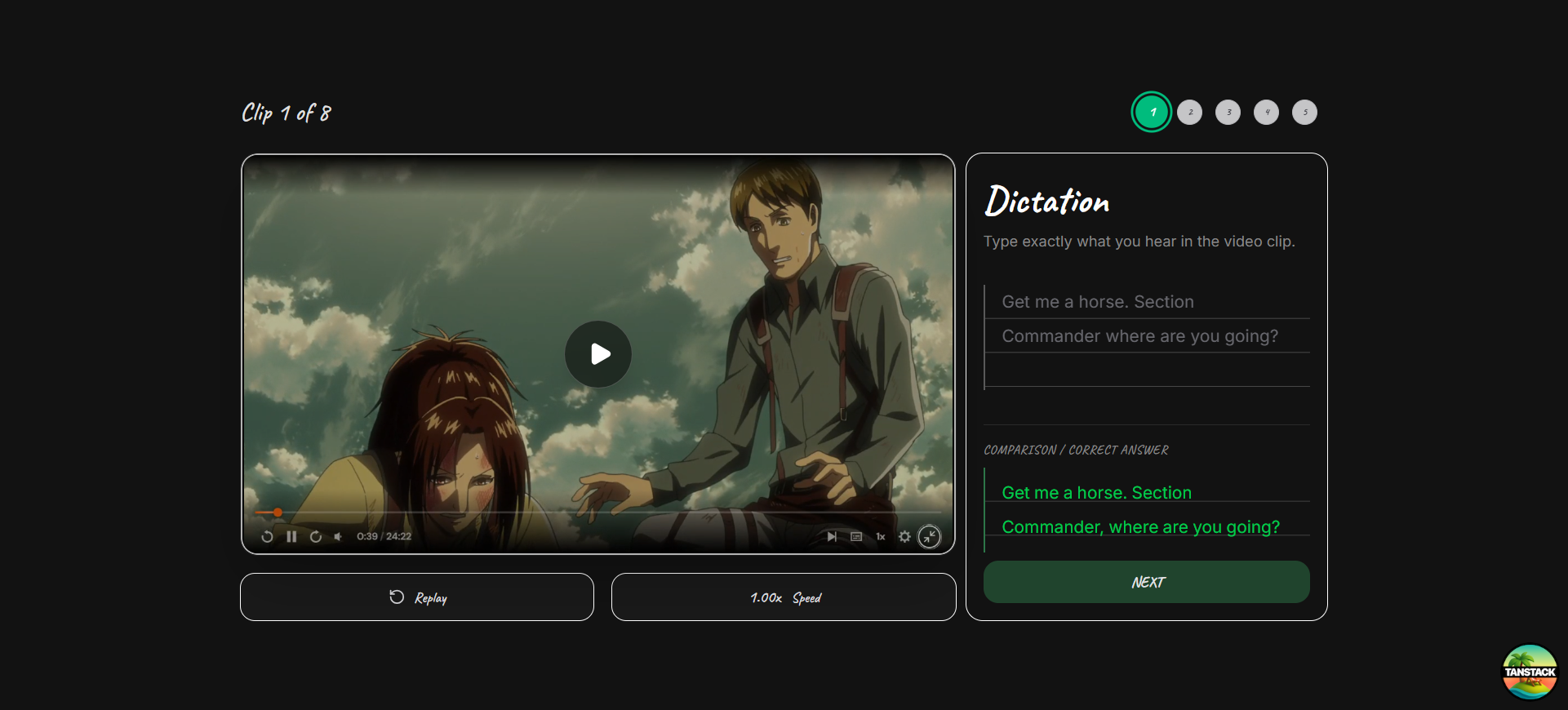Click the green "Commander, where are you going?" line
This screenshot has height=710, width=1568.
coord(1141,527)
